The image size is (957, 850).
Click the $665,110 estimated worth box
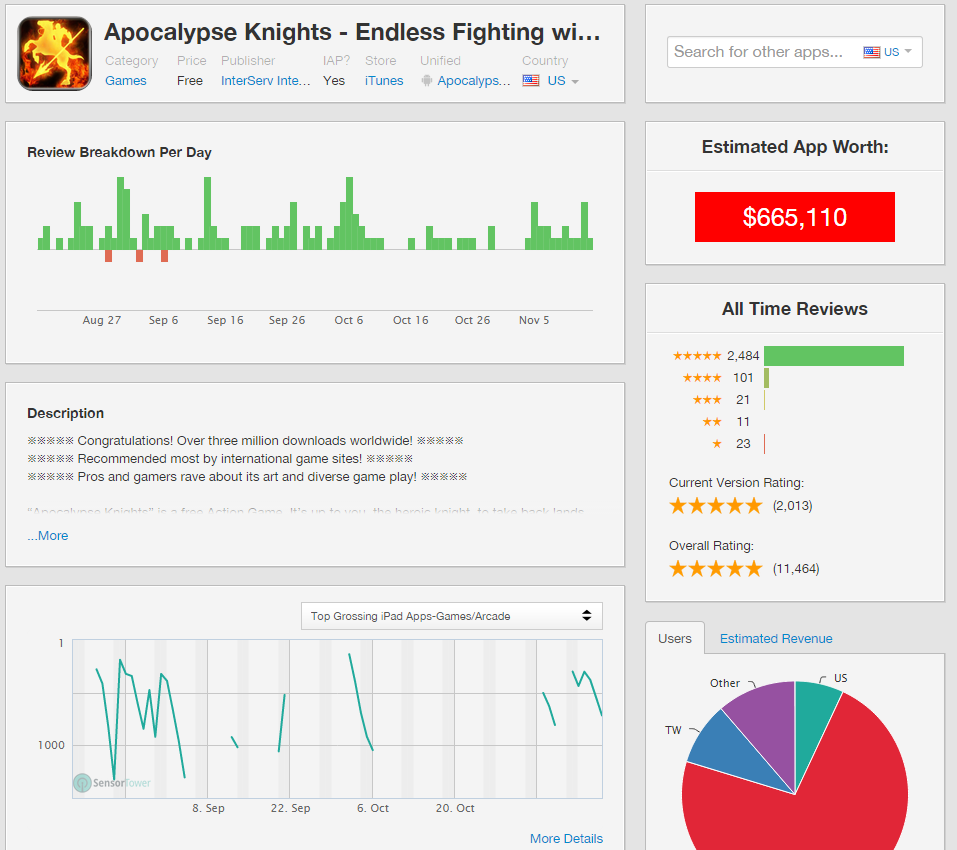[795, 217]
